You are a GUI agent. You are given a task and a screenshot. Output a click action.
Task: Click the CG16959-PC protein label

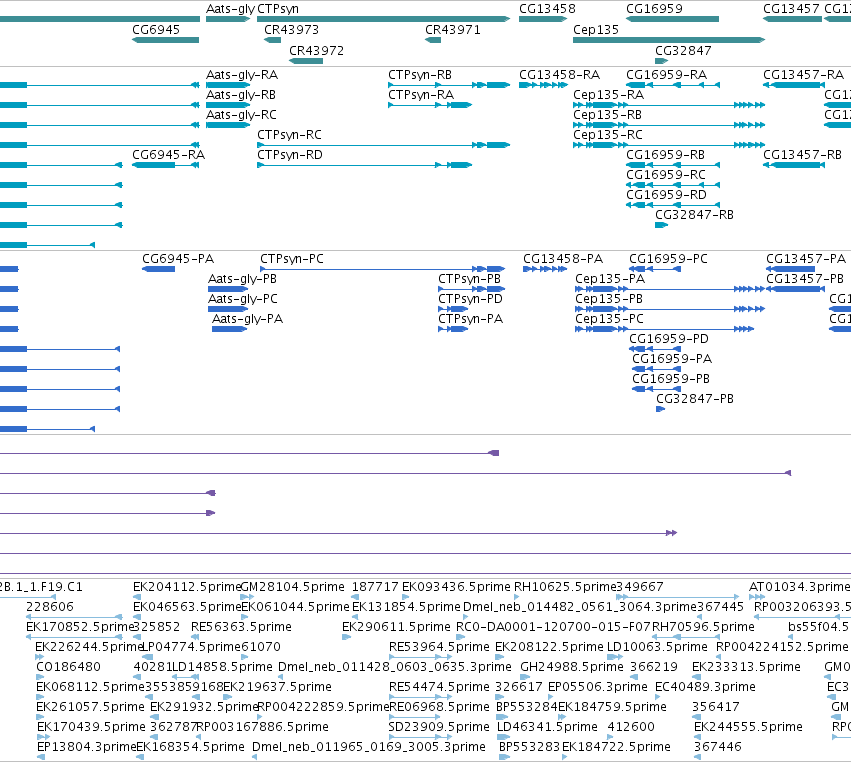[668, 259]
